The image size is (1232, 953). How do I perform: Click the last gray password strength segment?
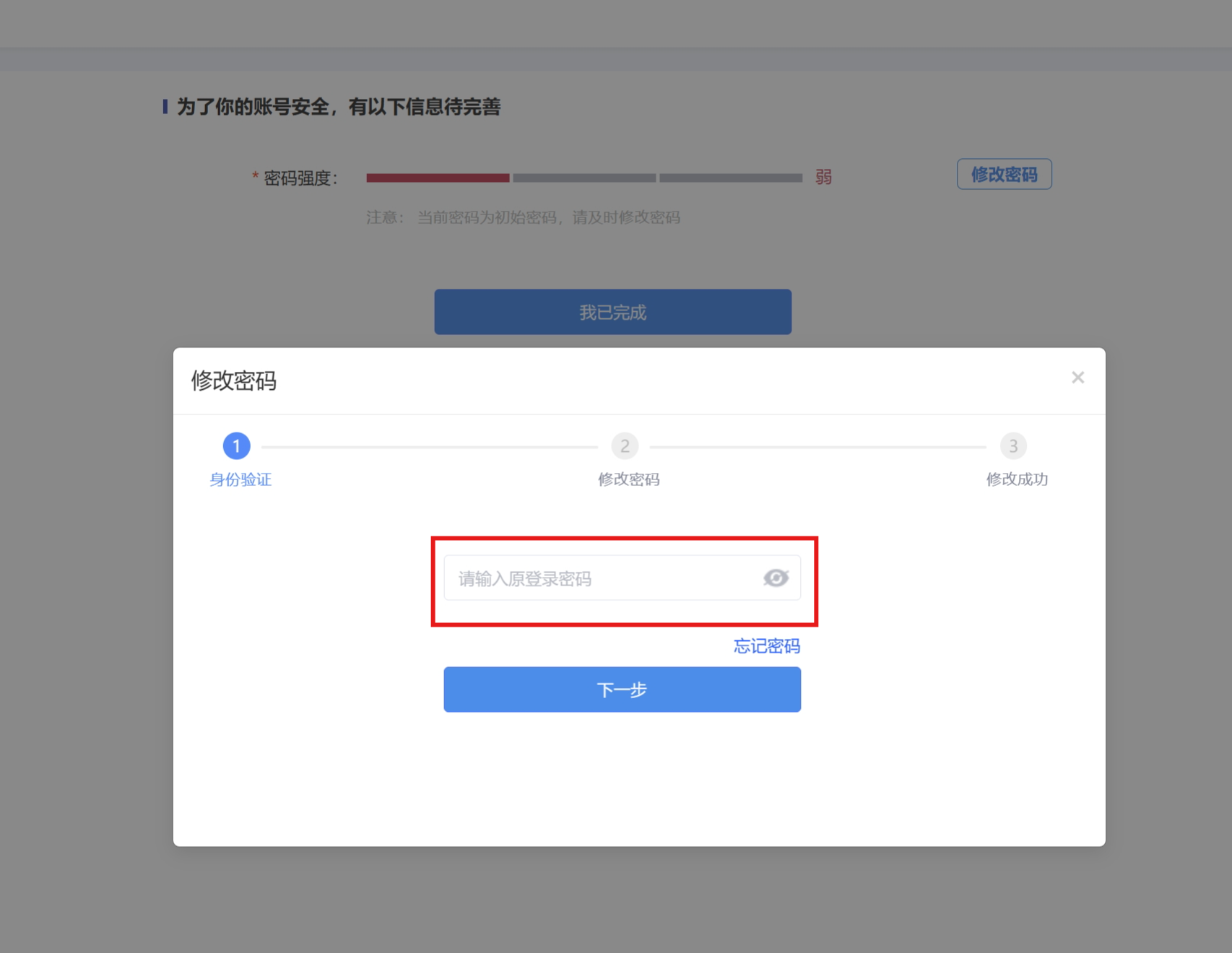click(x=731, y=178)
